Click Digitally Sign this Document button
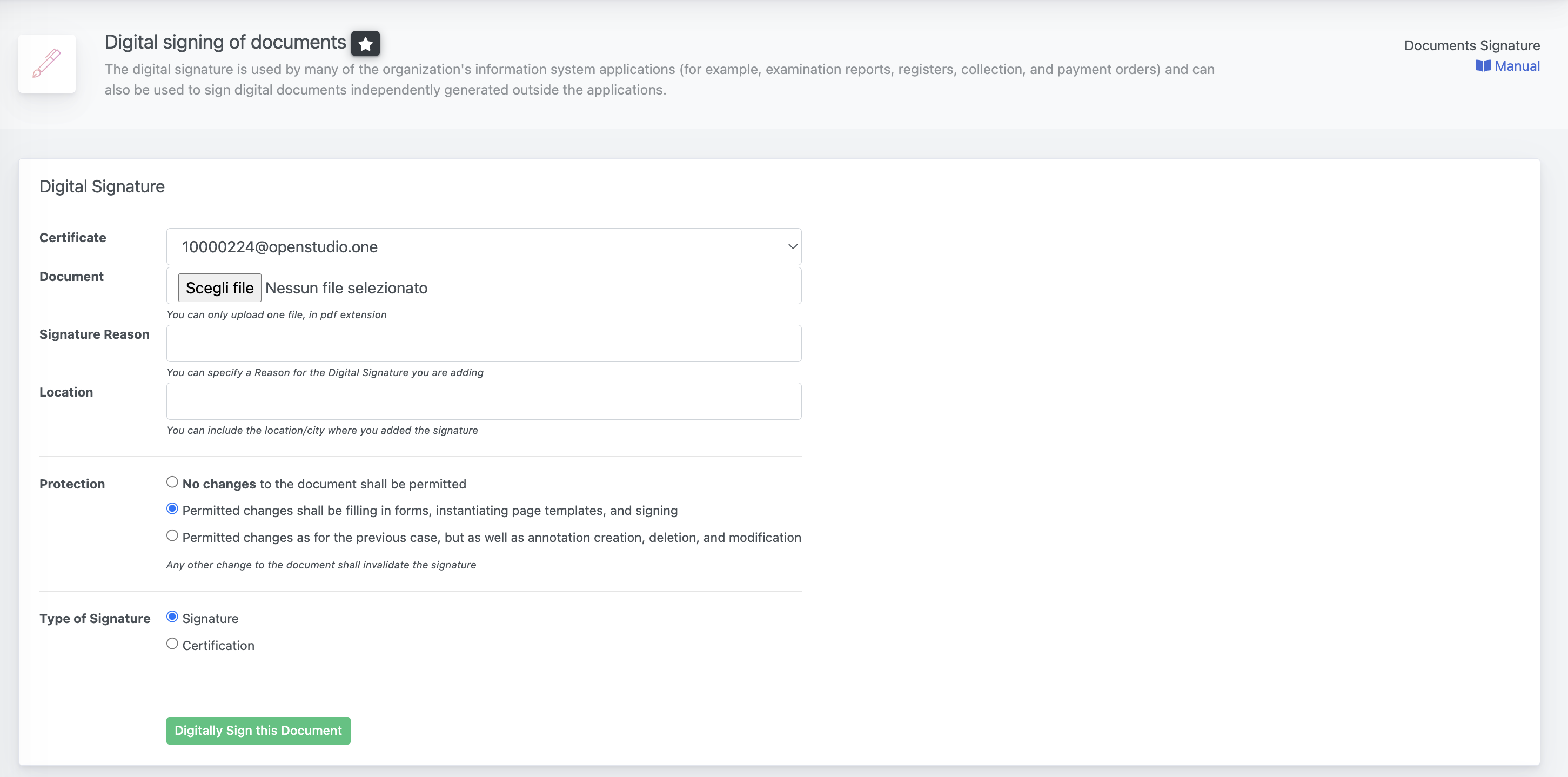This screenshot has height=777, width=1568. pos(258,731)
